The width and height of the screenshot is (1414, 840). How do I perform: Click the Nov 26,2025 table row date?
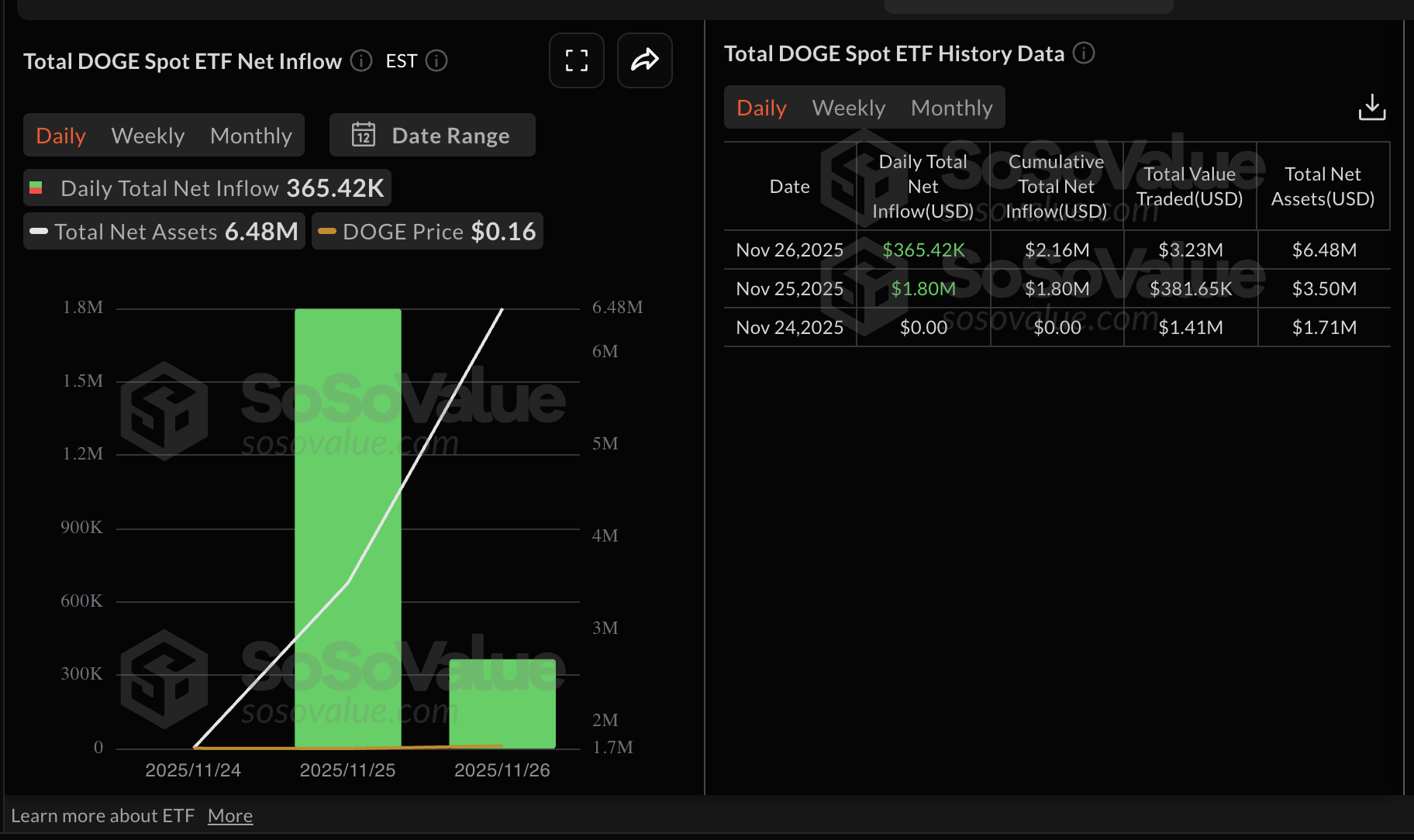789,250
